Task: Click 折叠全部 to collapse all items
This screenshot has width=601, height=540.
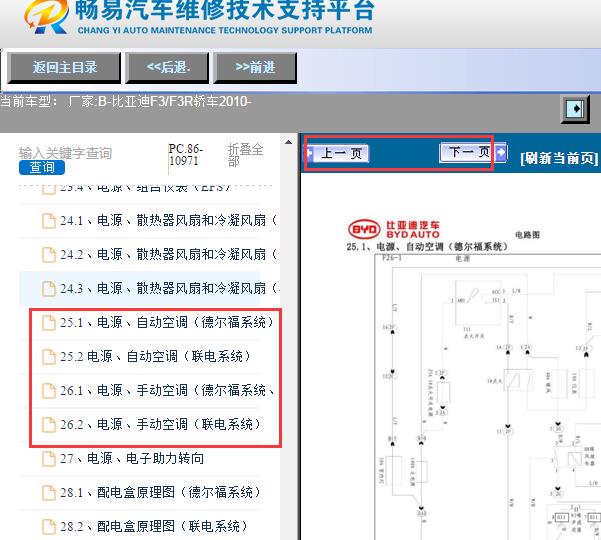Action: 245,154
